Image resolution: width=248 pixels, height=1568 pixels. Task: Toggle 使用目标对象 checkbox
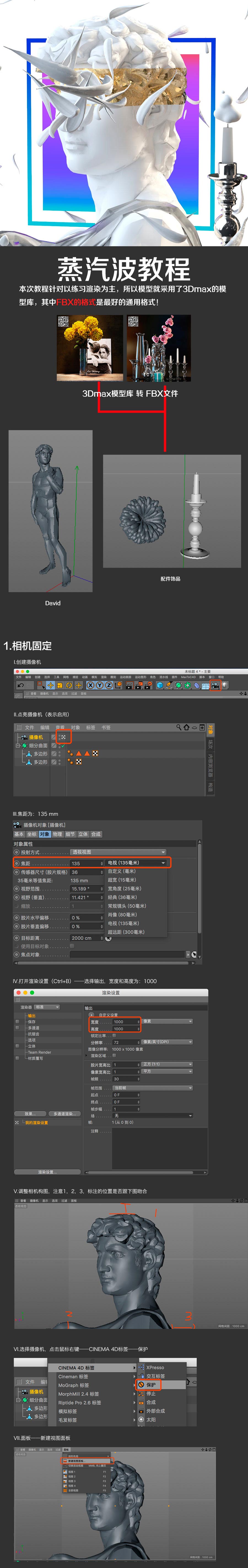coord(72,946)
